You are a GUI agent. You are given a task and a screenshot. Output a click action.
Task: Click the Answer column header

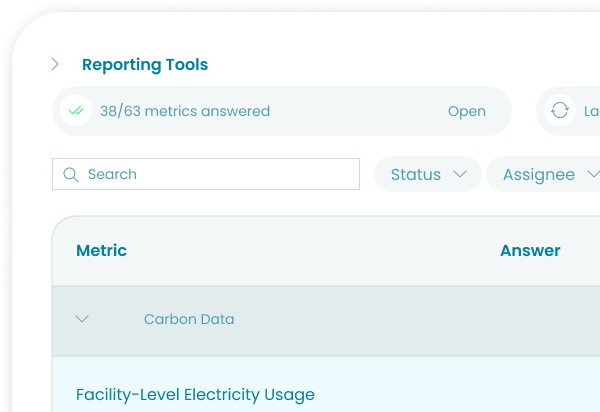coord(530,251)
